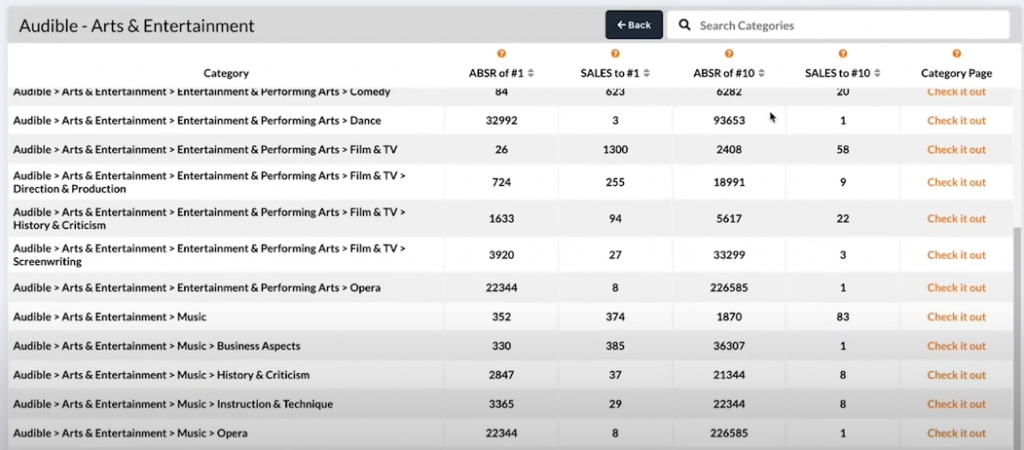The height and width of the screenshot is (450, 1024).
Task: Open Check it out for Screenwriting row
Action: (956, 255)
